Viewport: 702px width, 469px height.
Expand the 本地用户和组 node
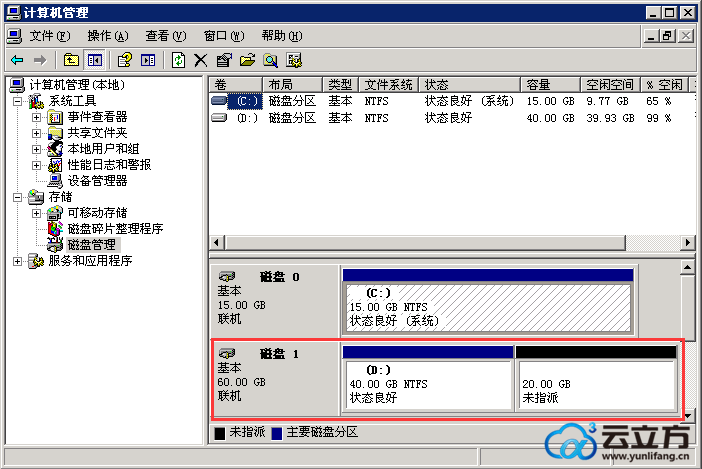(36, 149)
